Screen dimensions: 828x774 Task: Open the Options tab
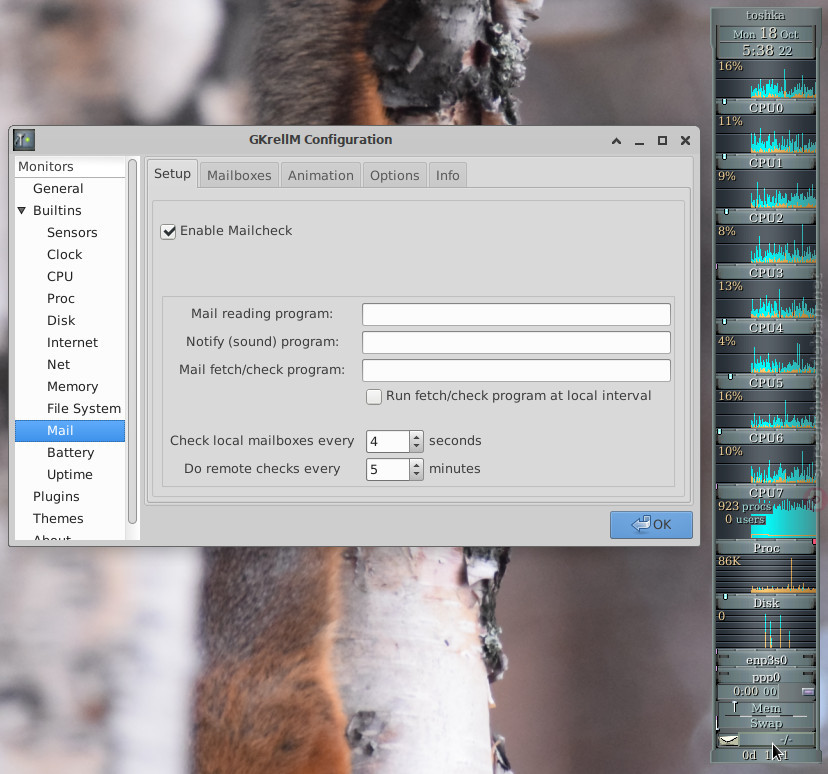394,175
